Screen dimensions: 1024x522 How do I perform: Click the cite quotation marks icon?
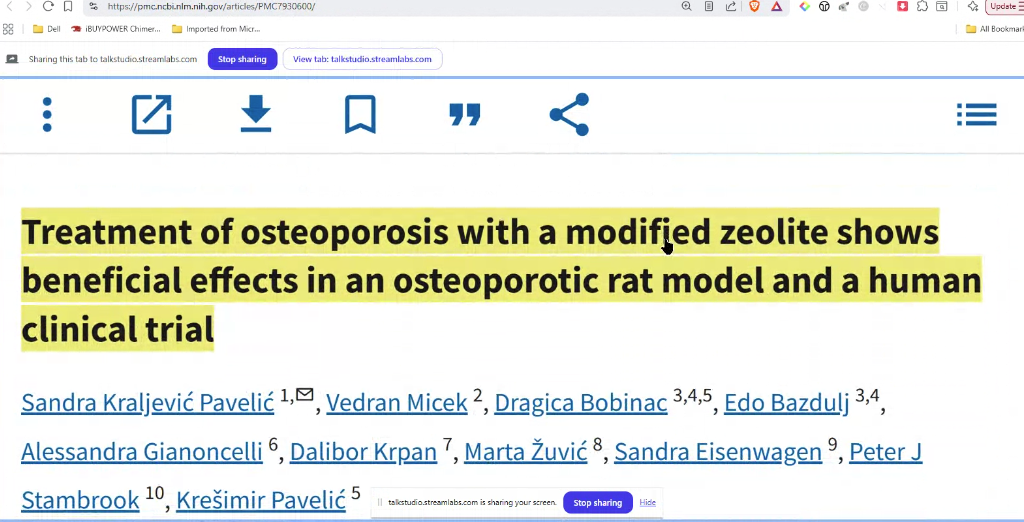pyautogui.click(x=465, y=115)
